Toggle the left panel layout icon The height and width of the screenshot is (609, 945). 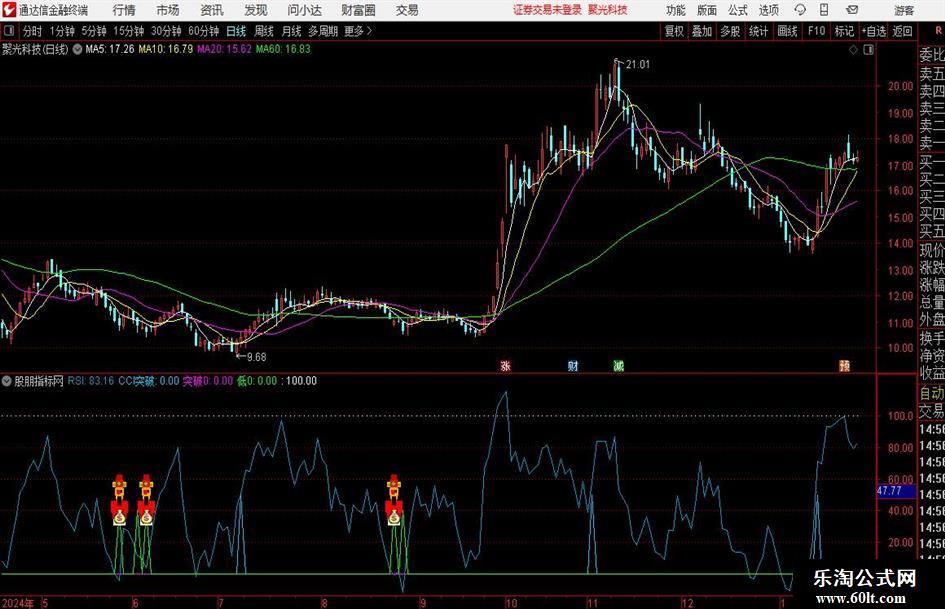pyautogui.click(x=8, y=31)
